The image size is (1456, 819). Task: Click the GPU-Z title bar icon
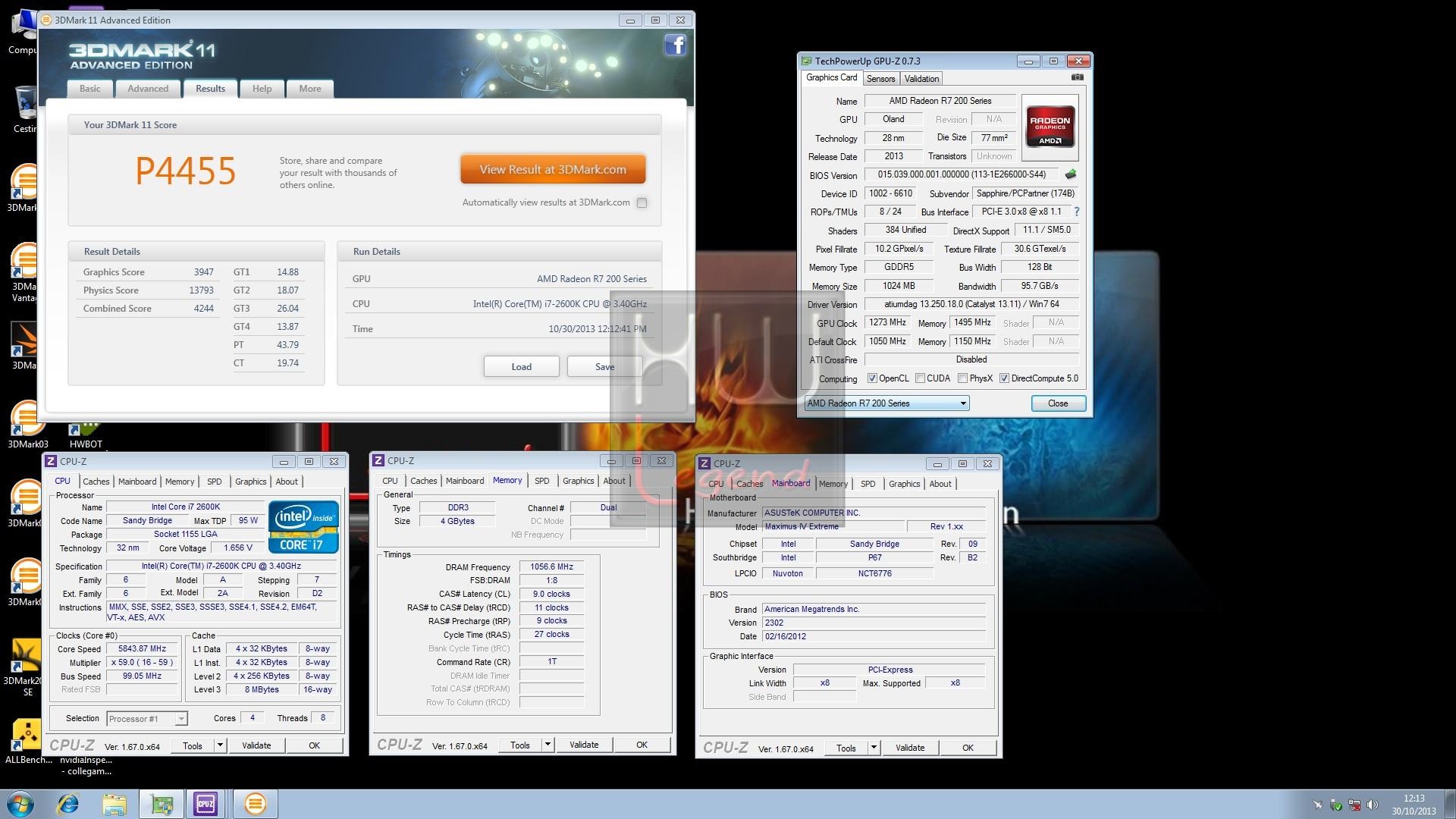806,61
